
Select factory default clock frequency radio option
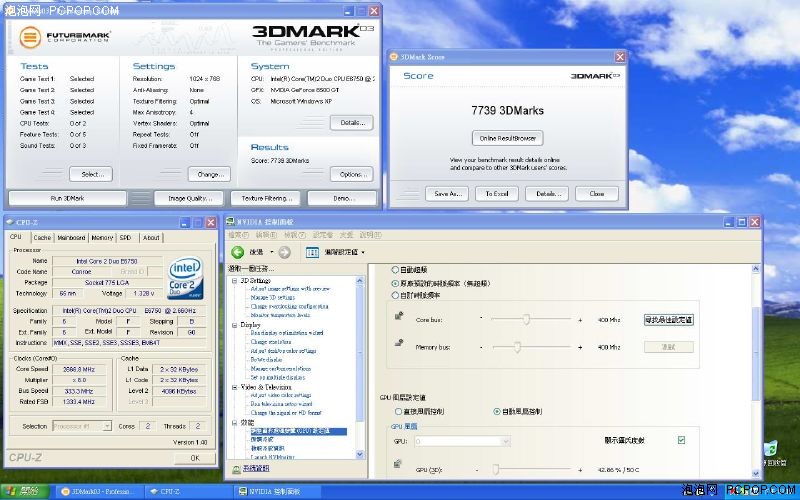(395, 283)
